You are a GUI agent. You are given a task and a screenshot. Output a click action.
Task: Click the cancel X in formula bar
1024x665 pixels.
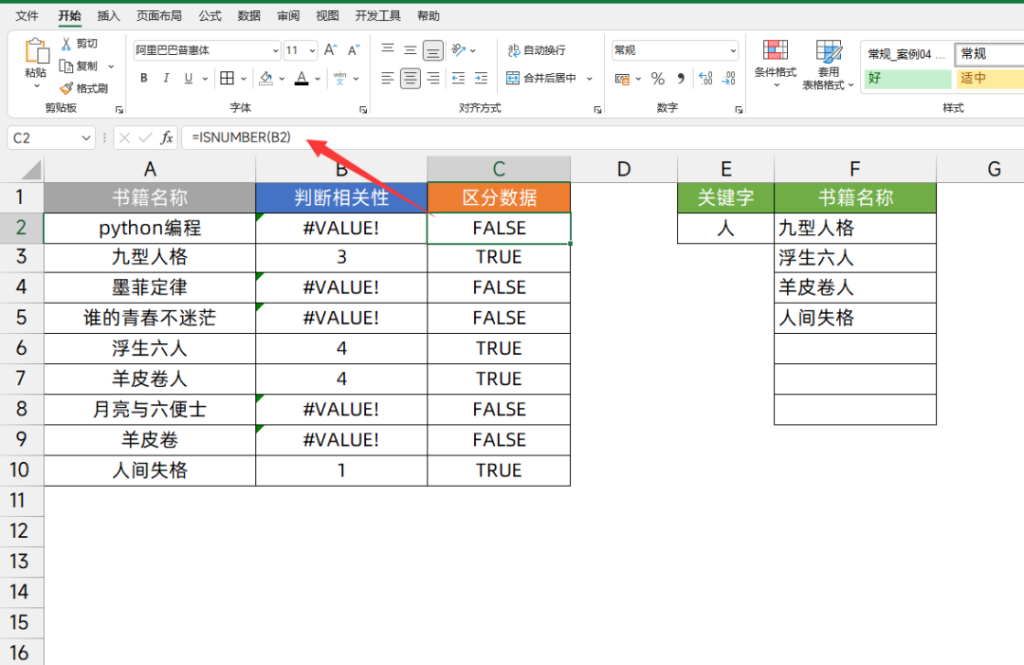[x=124, y=137]
